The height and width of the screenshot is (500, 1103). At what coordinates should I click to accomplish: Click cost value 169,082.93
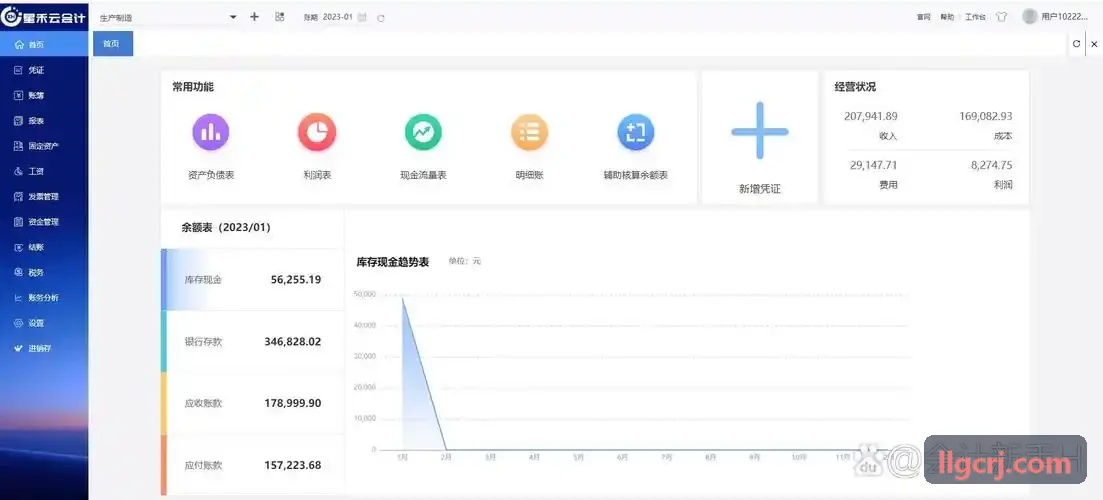(986, 116)
